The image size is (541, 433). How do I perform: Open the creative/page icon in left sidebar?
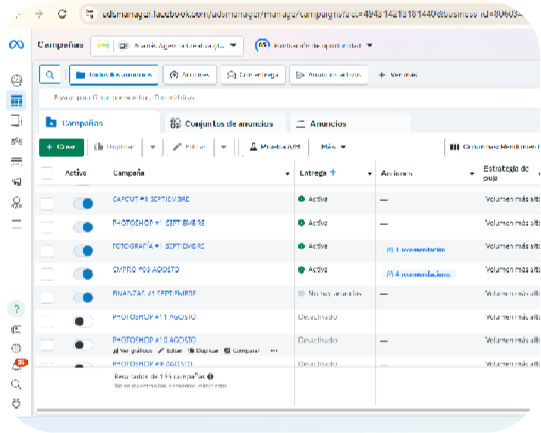(16, 121)
